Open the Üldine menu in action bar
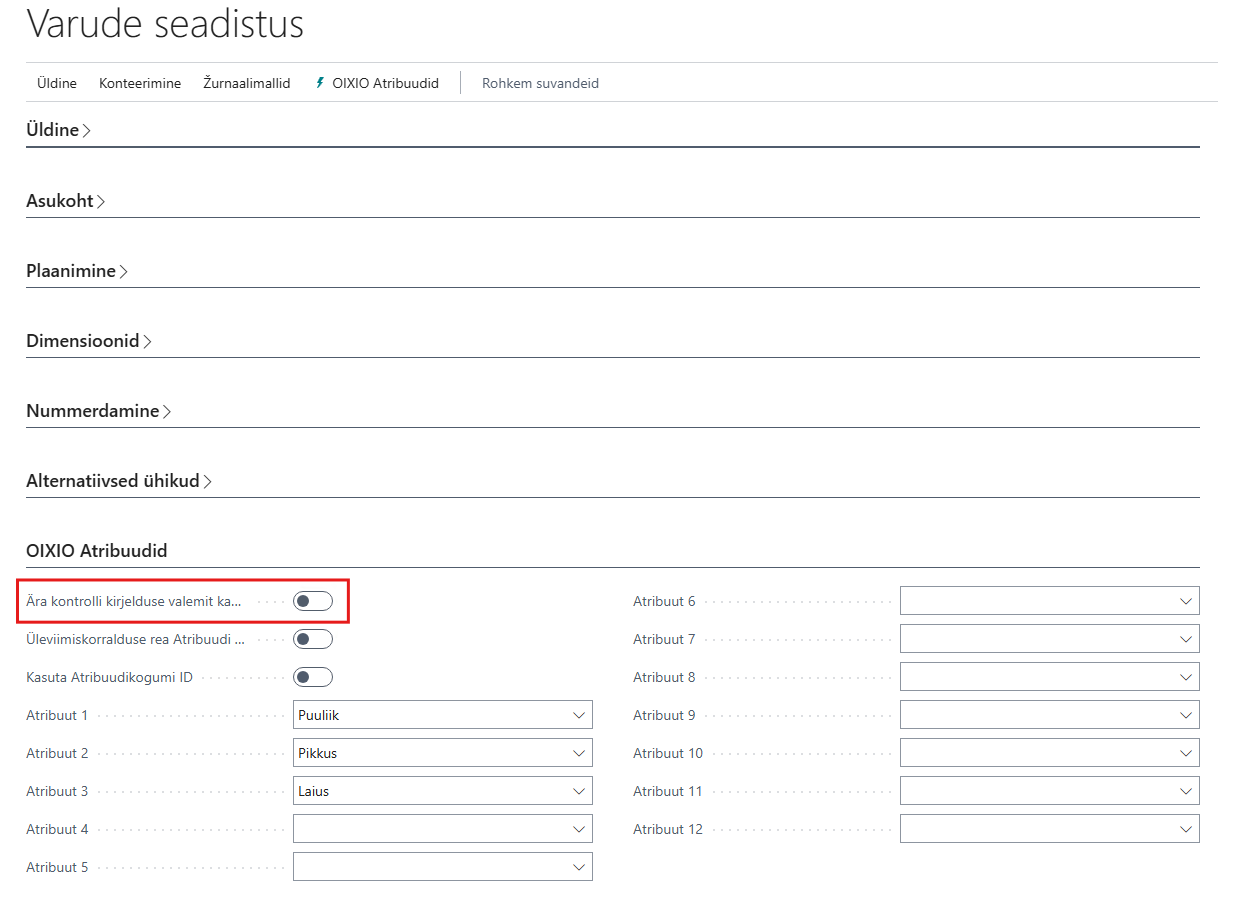Image resolution: width=1244 pixels, height=904 pixels. [x=57, y=83]
